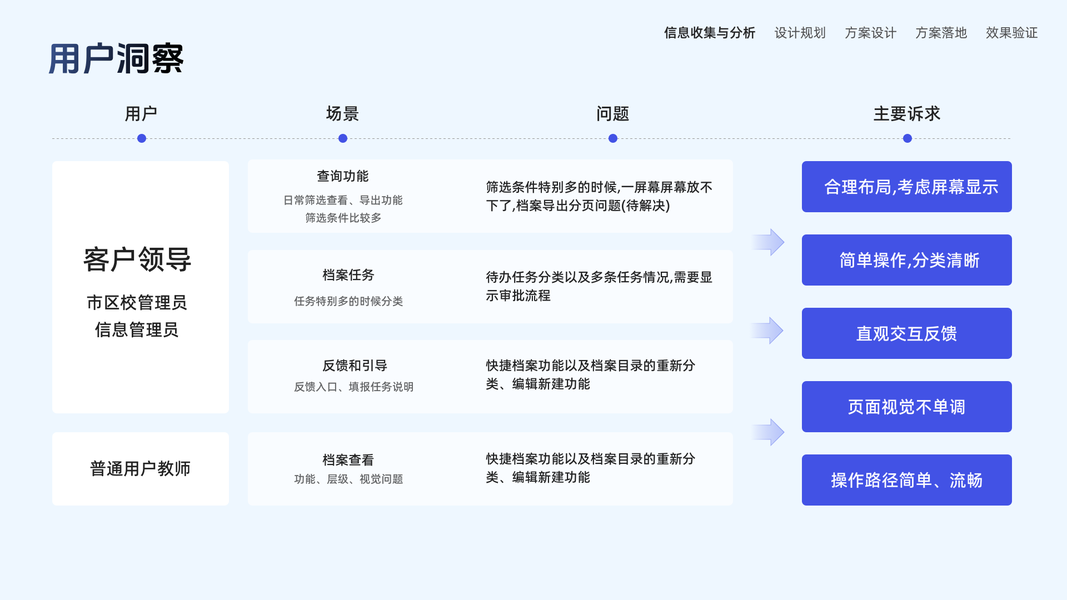The height and width of the screenshot is (600, 1067).
Task: Click the 客户领导 heading
Action: [x=137, y=259]
